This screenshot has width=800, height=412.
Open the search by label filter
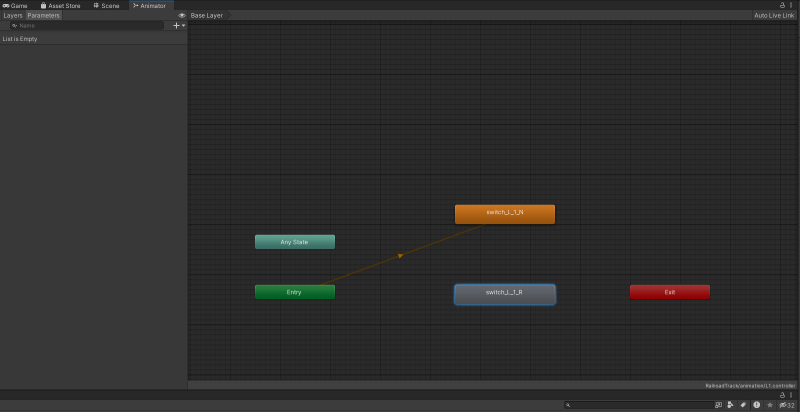click(x=744, y=405)
